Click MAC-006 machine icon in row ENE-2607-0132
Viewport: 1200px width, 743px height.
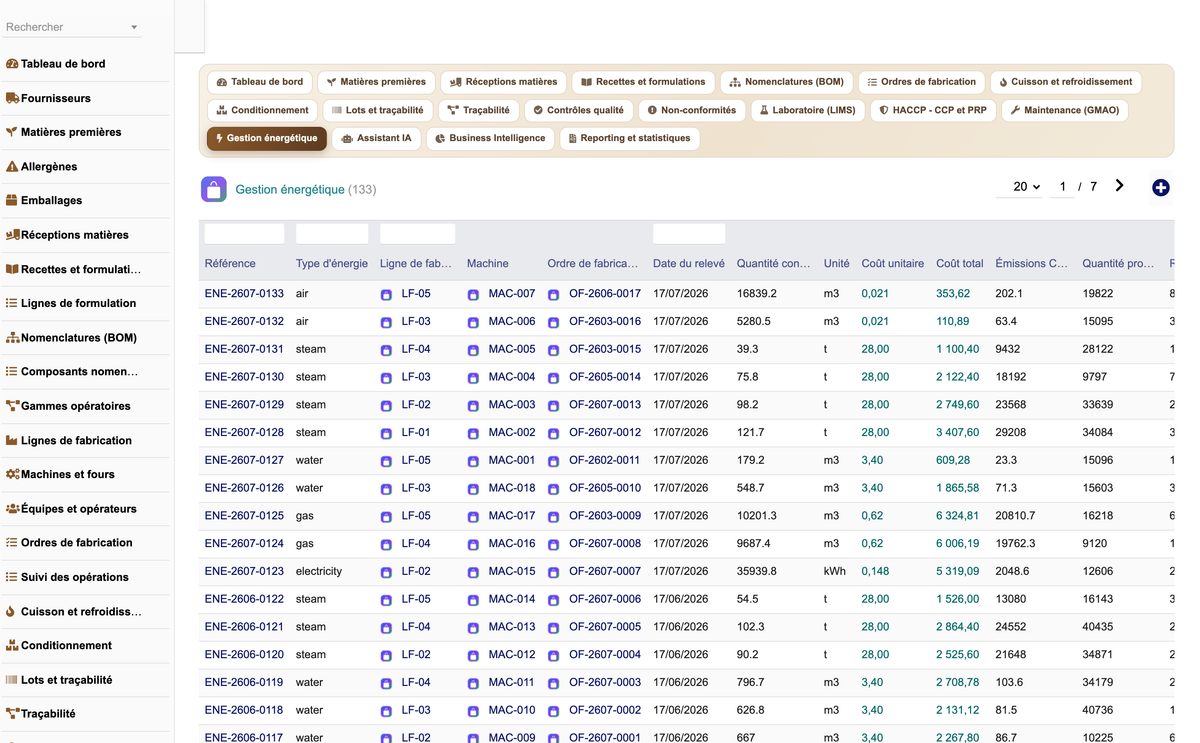473,323
